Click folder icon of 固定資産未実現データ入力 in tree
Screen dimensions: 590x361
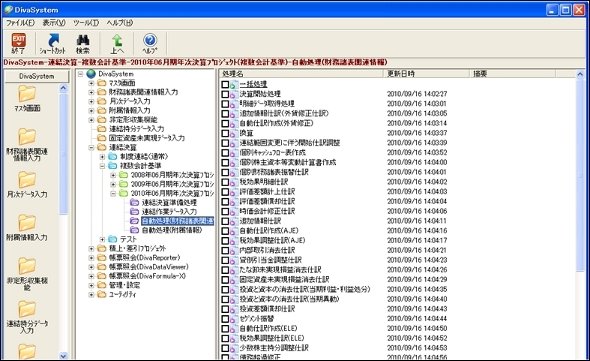pos(102,138)
